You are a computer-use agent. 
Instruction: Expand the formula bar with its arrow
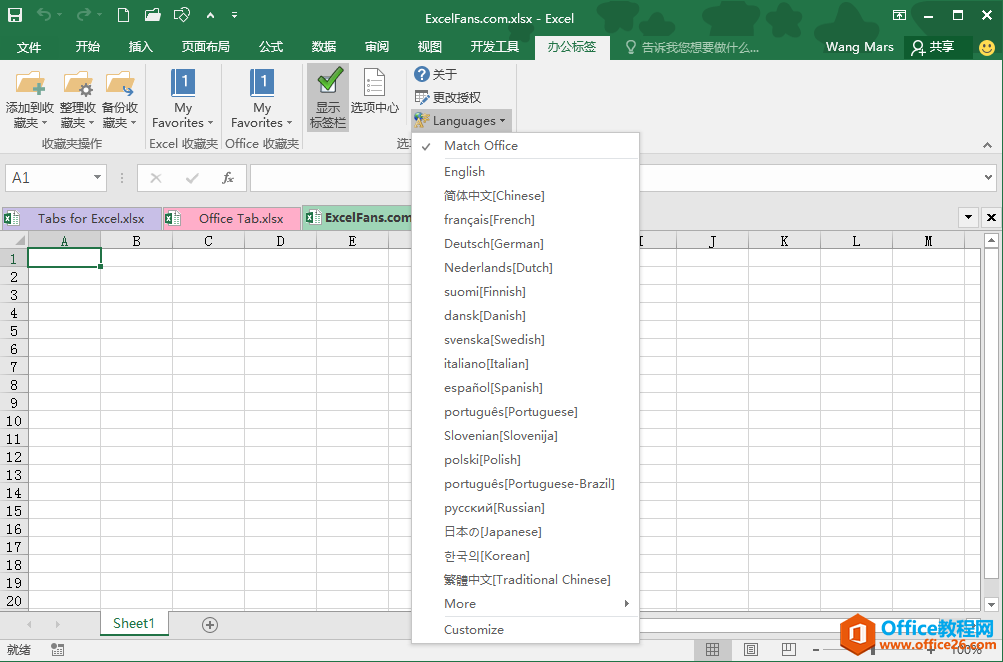click(x=989, y=177)
